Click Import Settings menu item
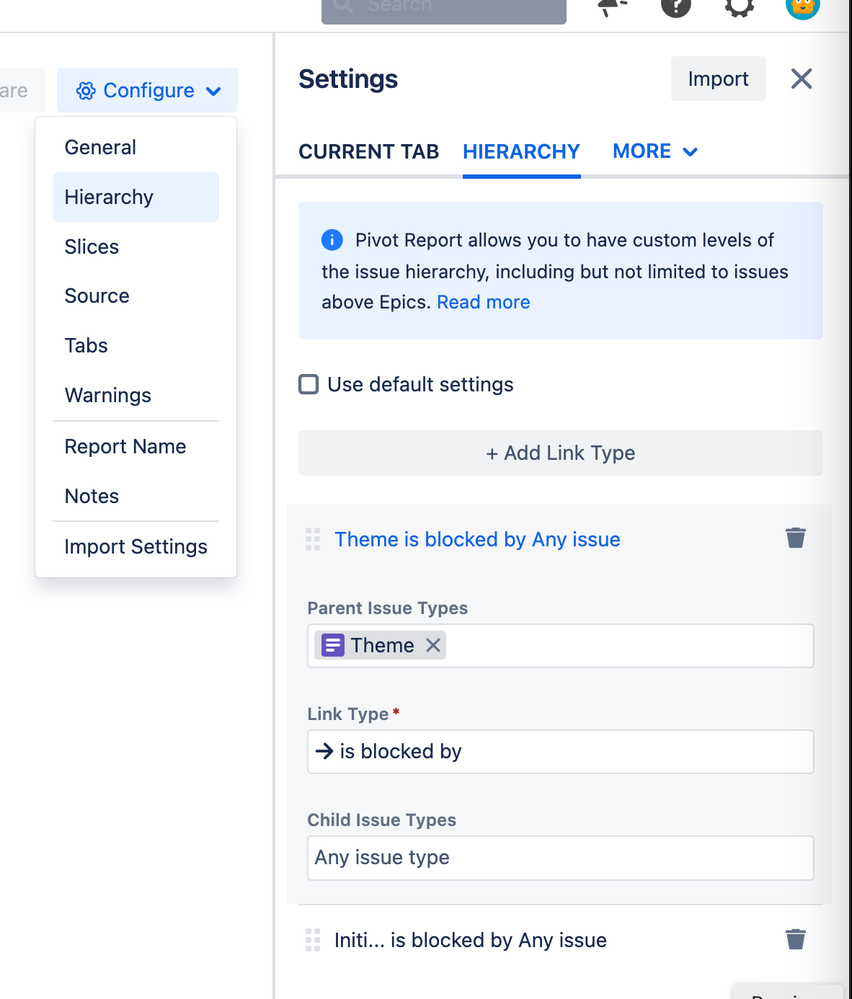Image resolution: width=852 pixels, height=999 pixels. [x=136, y=547]
